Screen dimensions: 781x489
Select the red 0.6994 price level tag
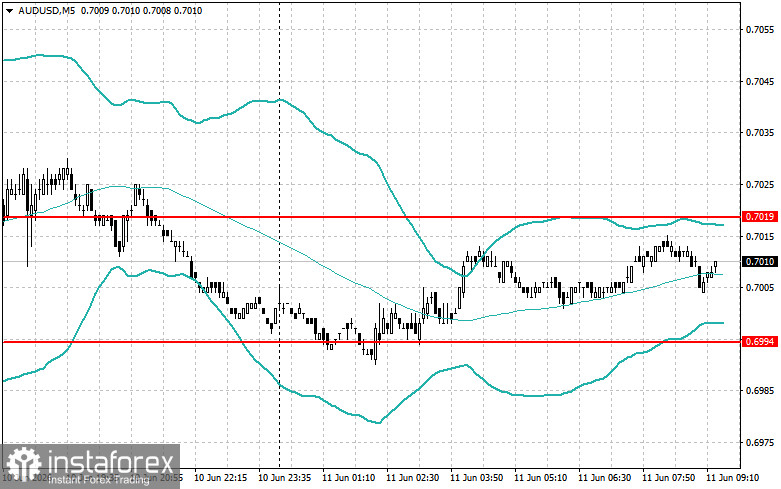click(760, 342)
